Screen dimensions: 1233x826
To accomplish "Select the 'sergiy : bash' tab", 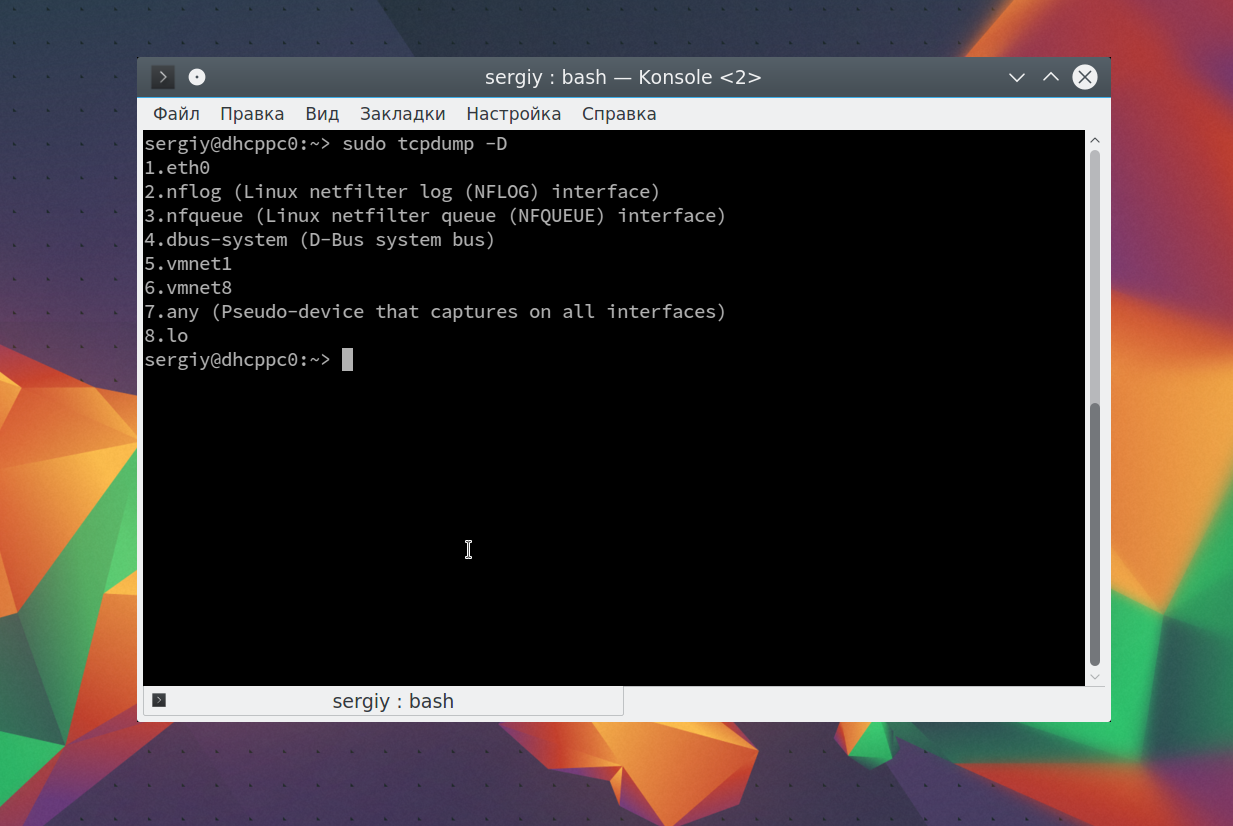I will pos(383,701).
